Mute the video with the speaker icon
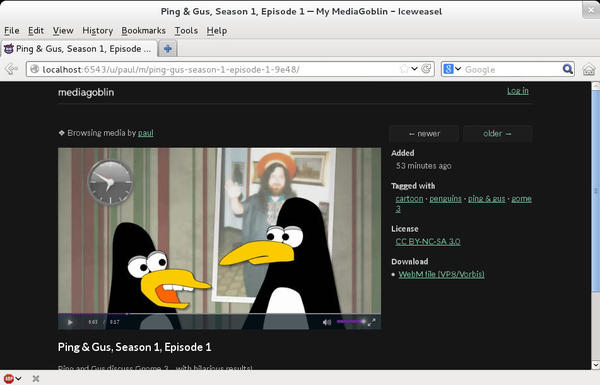The width and height of the screenshot is (600, 385). click(x=326, y=322)
